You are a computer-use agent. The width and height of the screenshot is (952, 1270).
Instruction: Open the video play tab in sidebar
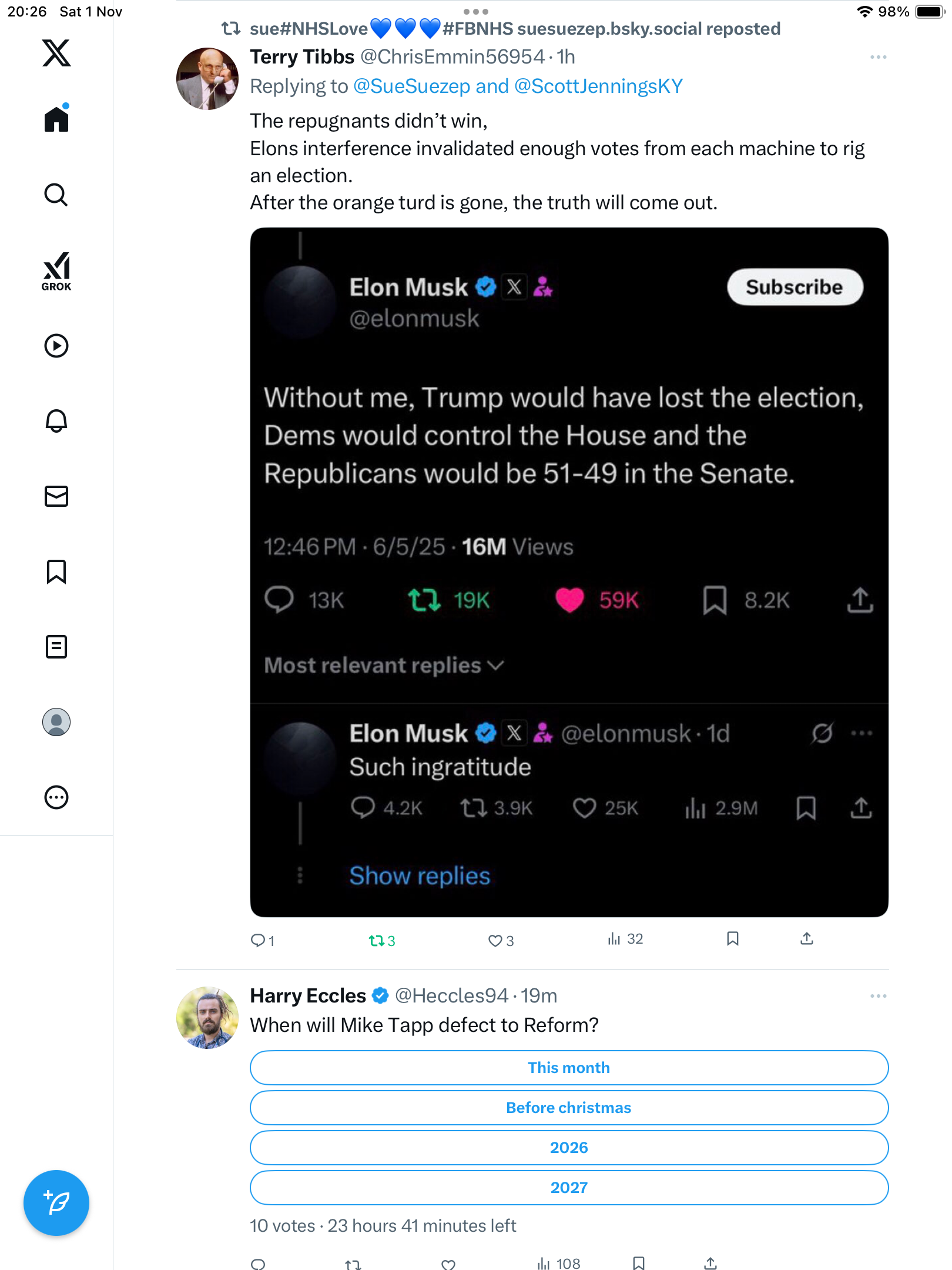pos(56,346)
